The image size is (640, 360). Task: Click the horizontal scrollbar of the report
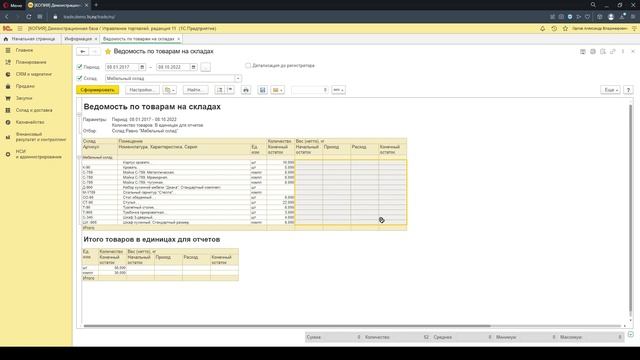[x=287, y=326]
